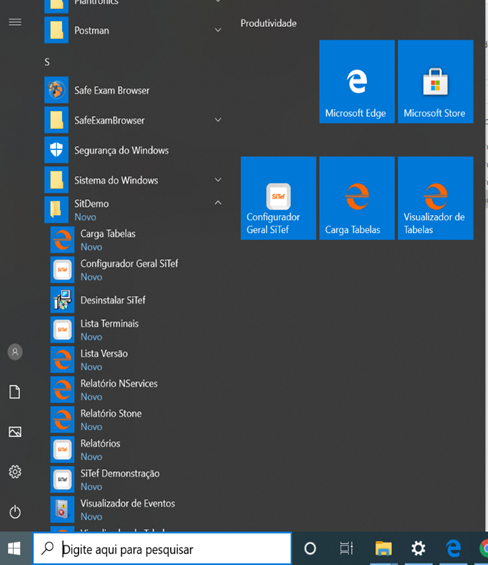Open Relatórios app icon
This screenshot has height=565, width=488.
click(62, 450)
